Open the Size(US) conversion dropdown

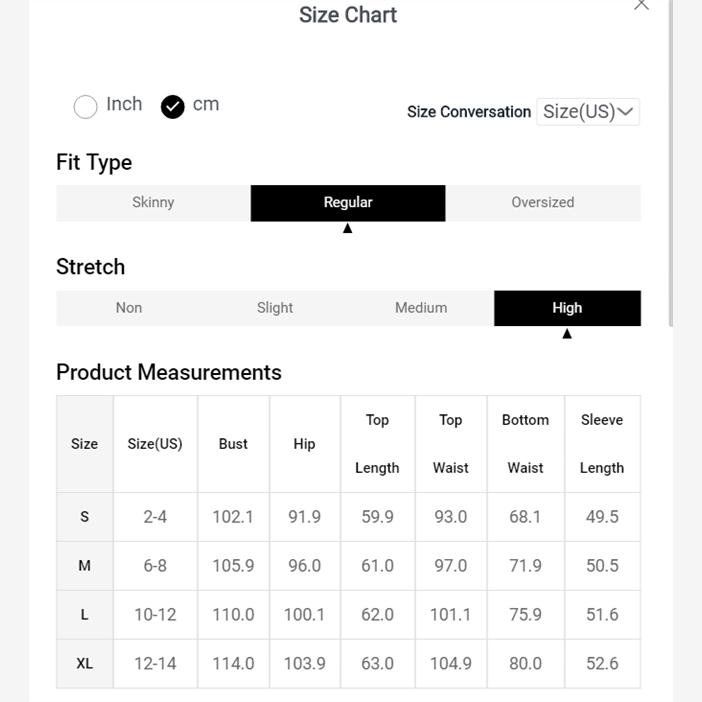[x=587, y=112]
